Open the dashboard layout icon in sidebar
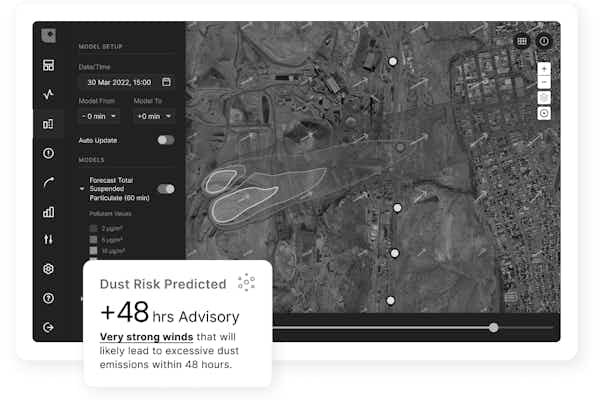 pyautogui.click(x=48, y=65)
